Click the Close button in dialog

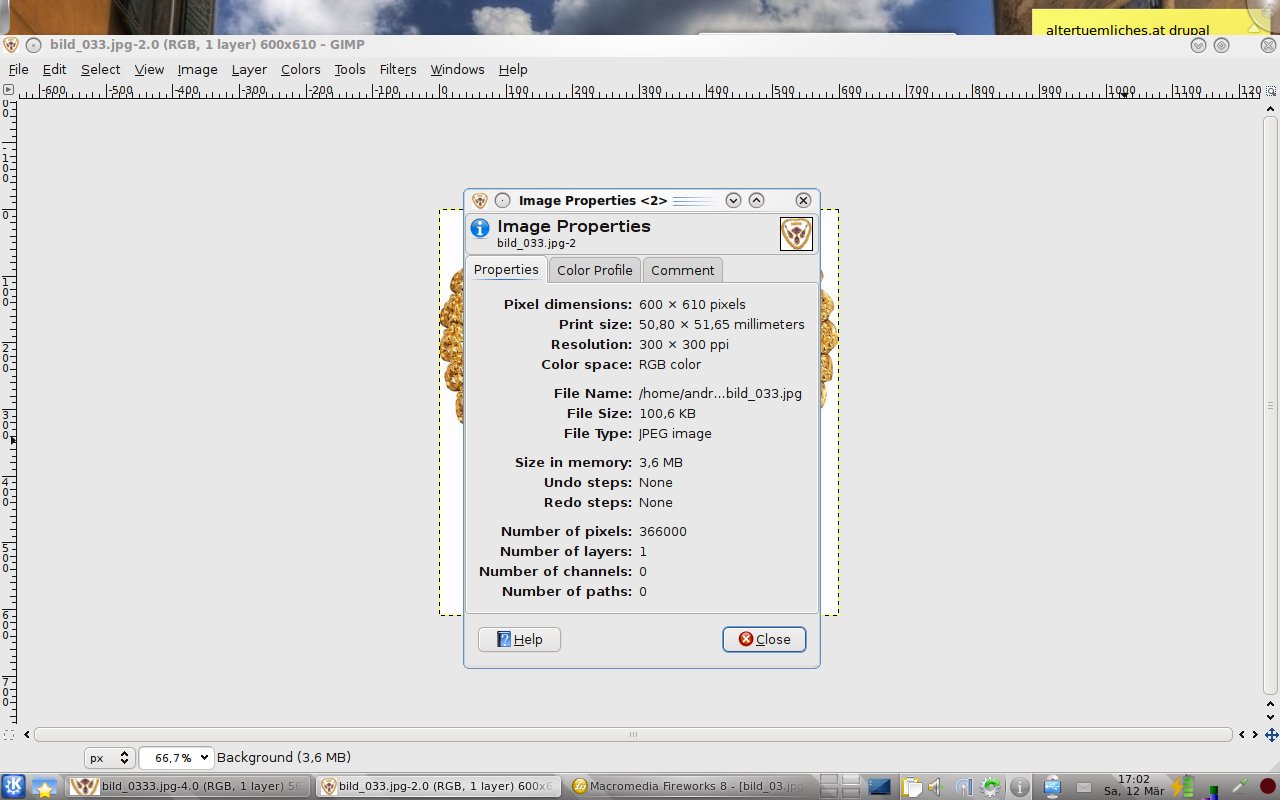(764, 639)
